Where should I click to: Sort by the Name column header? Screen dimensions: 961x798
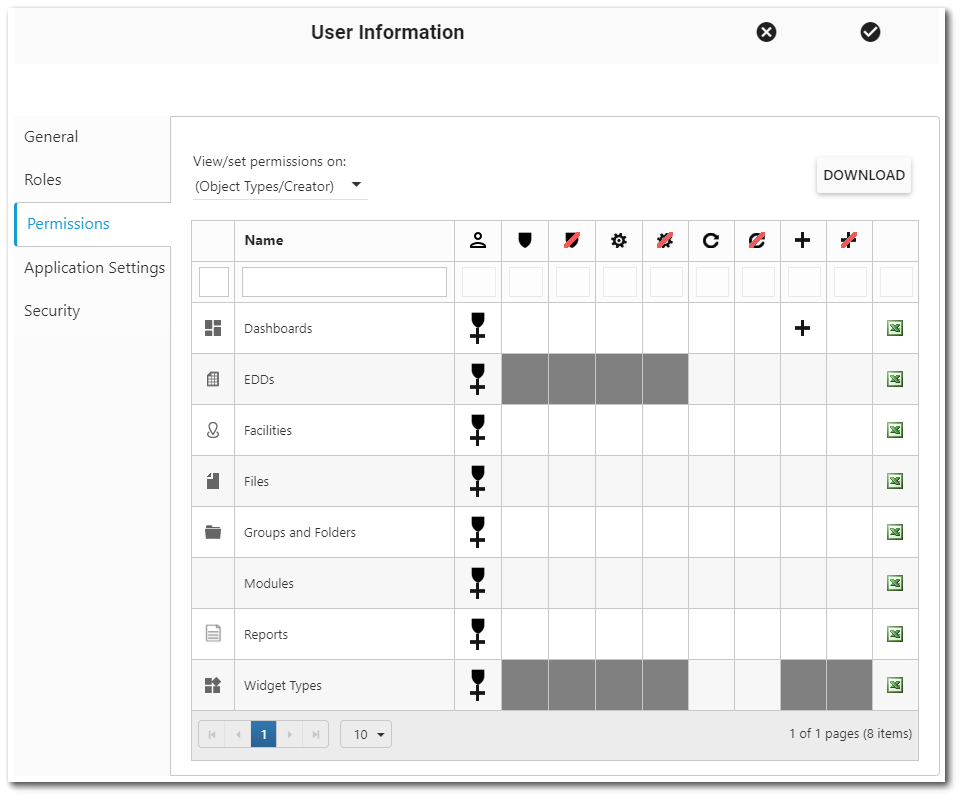[x=264, y=240]
